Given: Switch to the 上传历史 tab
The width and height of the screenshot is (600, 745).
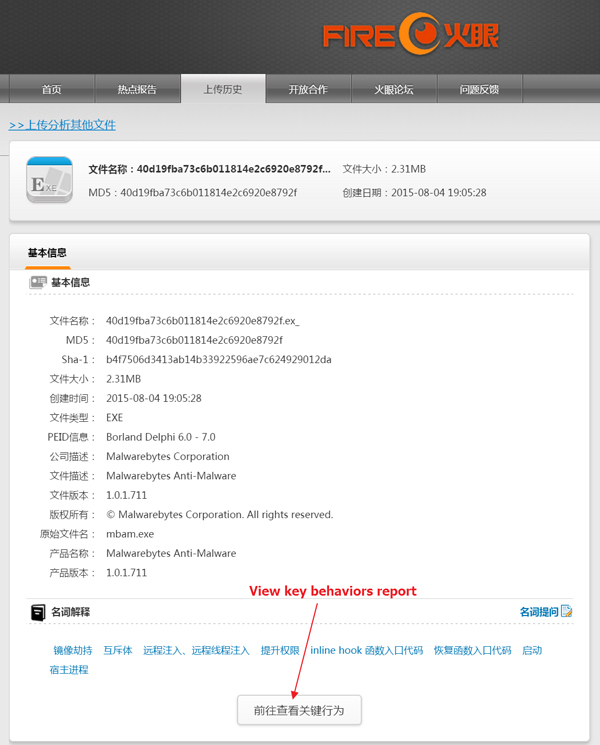Looking at the screenshot, I should pyautogui.click(x=223, y=89).
